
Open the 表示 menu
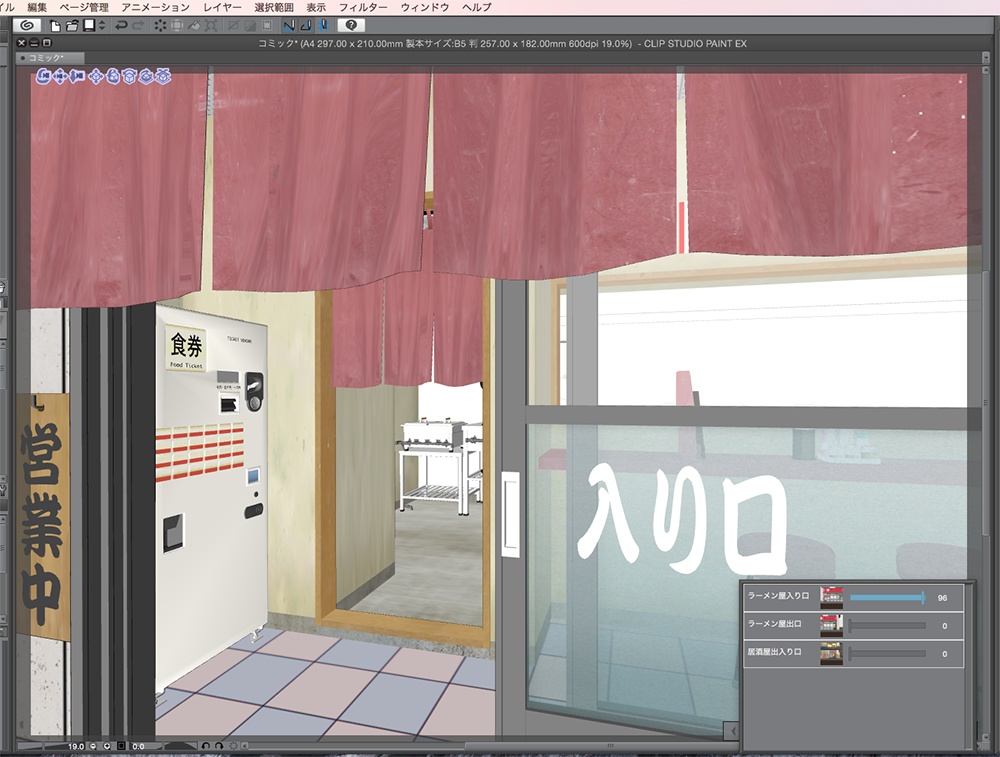pyautogui.click(x=319, y=5)
